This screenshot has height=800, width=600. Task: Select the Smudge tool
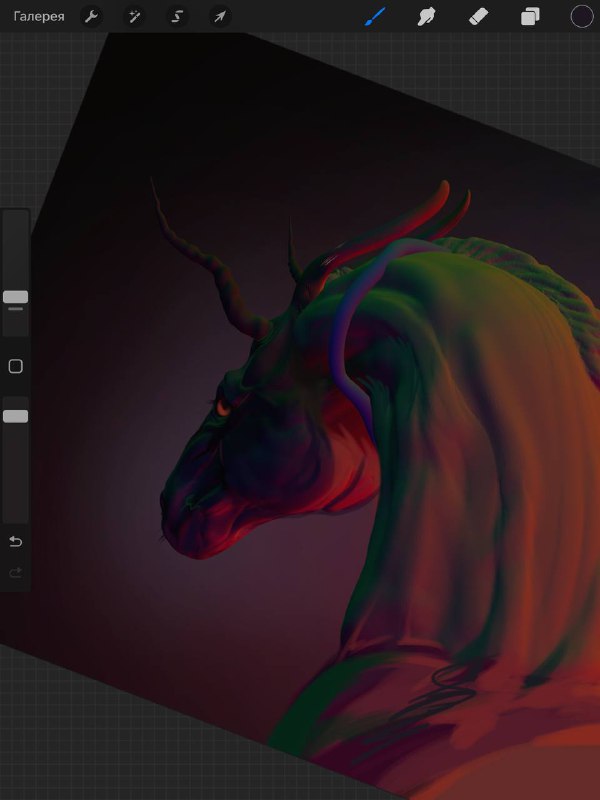pos(427,17)
